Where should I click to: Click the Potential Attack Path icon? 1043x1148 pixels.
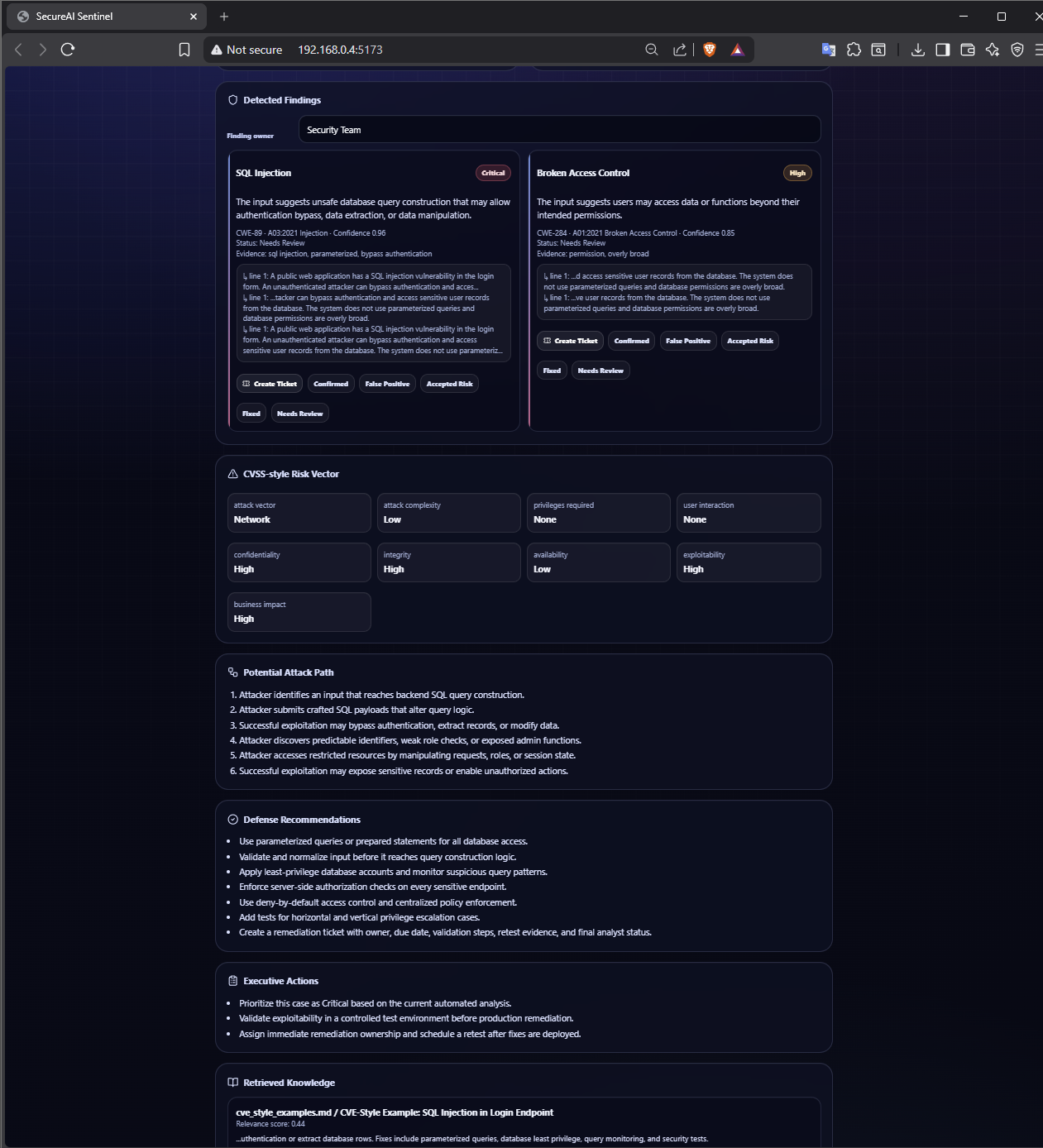click(233, 672)
